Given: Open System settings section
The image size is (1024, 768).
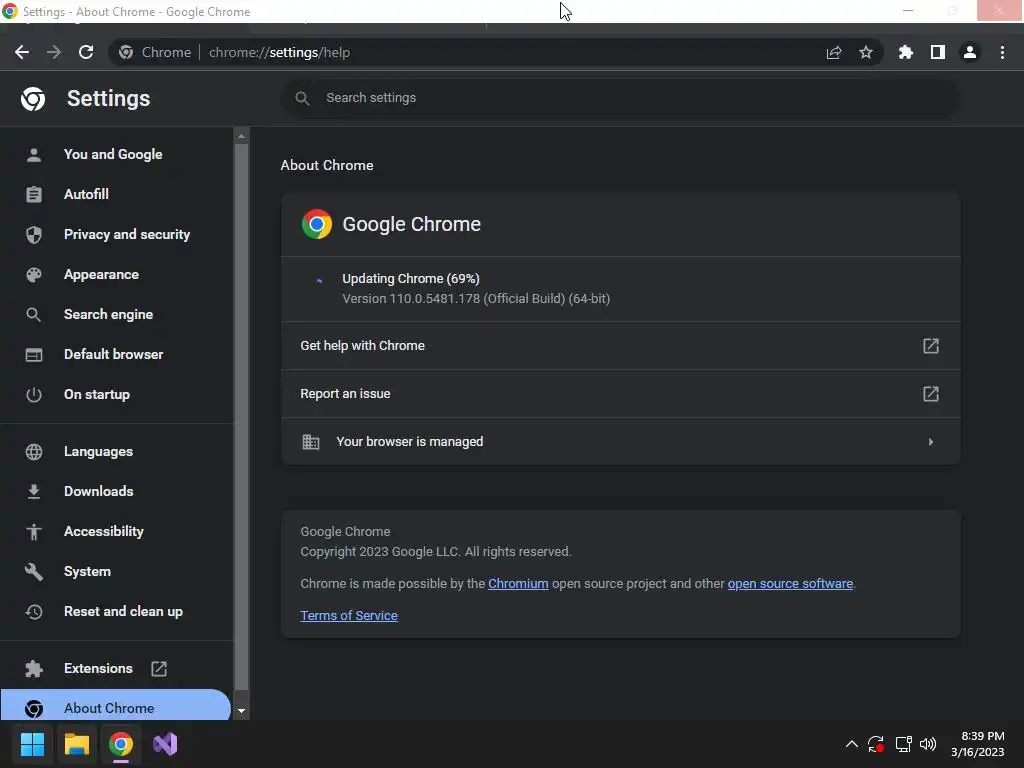Looking at the screenshot, I should point(116,571).
